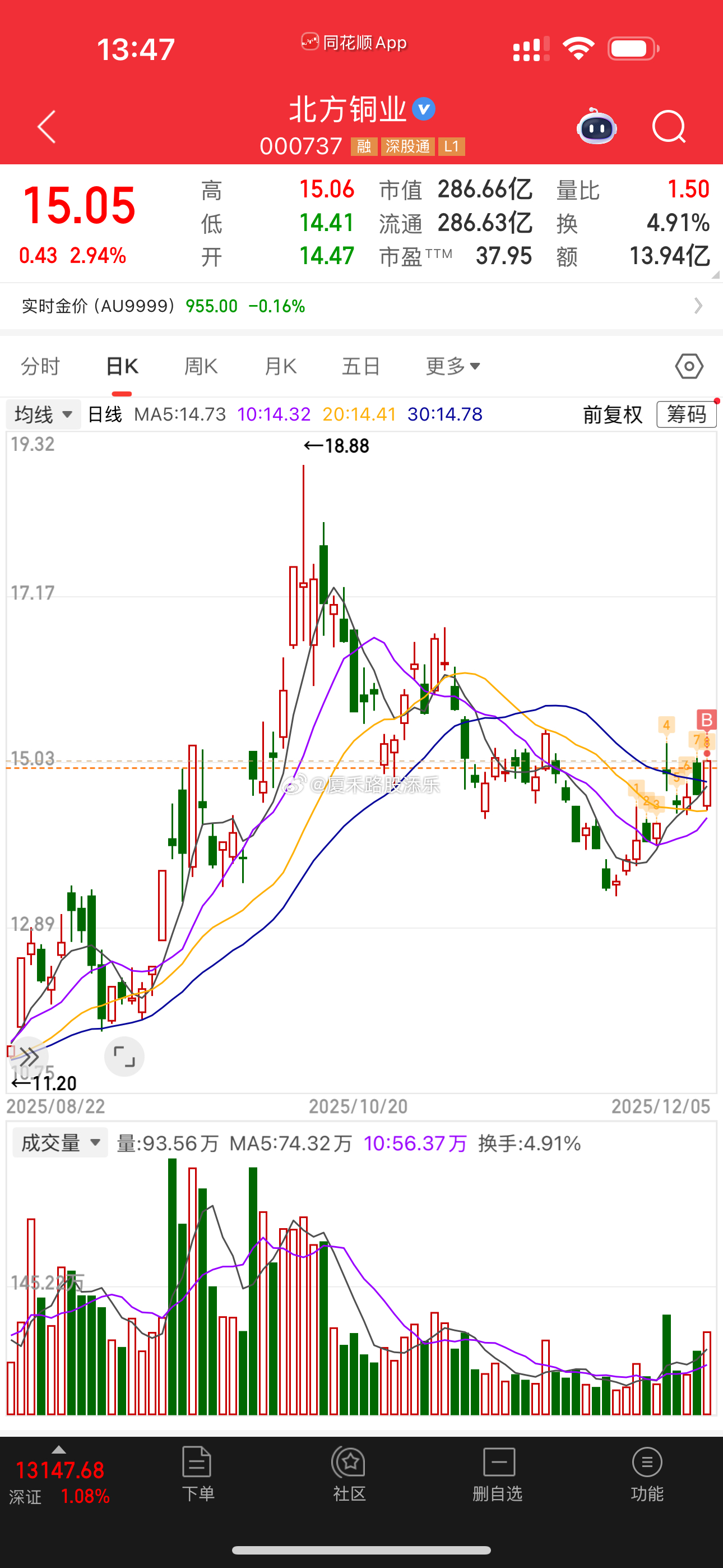Tap the 流通 286.63亿 value
This screenshot has height=1568, width=723.
tap(485, 223)
